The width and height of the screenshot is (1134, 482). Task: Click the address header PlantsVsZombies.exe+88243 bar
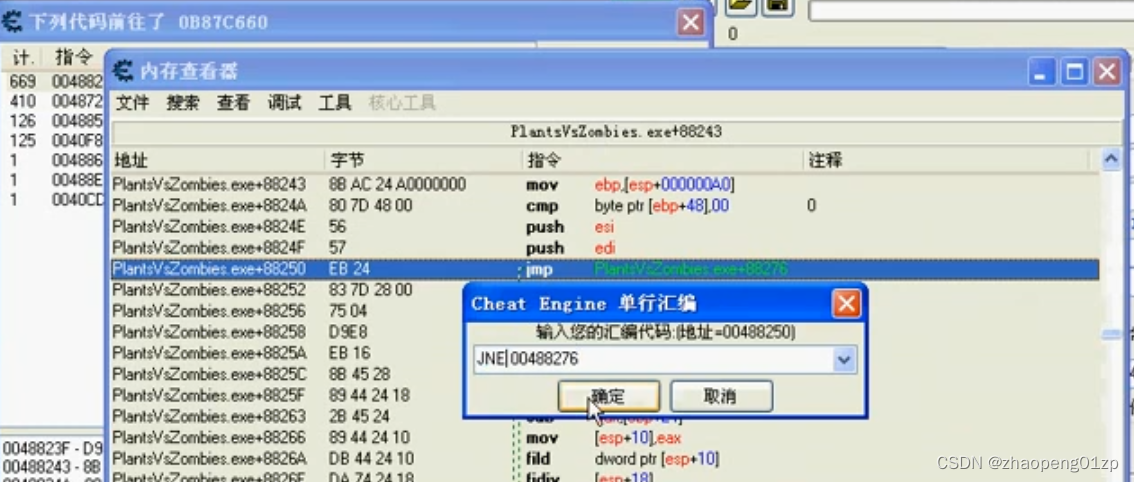616,132
